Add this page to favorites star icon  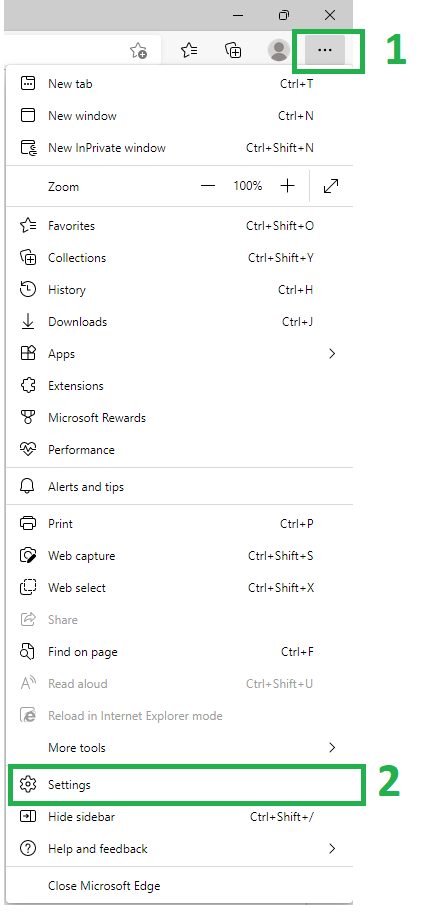click(138, 51)
